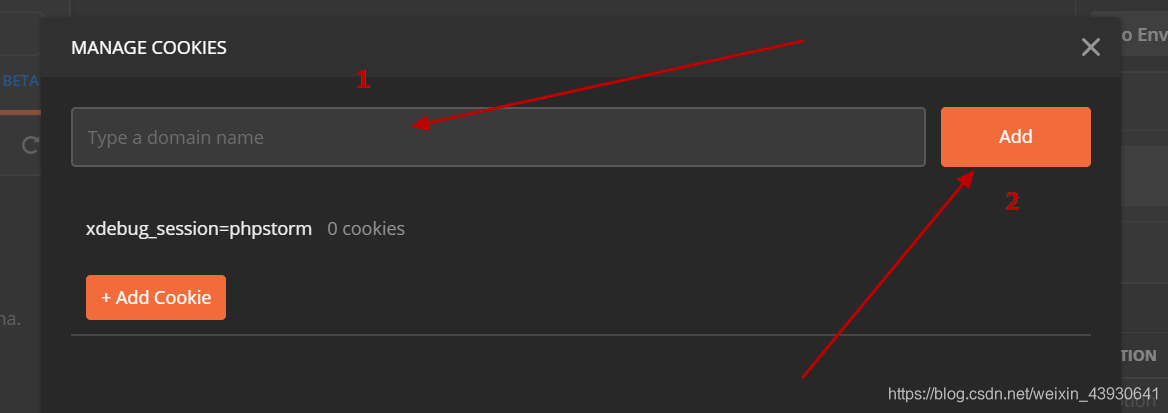Click the arrowhead pointing at the domain field
Viewport: 1168px width, 413px height.
pos(422,125)
